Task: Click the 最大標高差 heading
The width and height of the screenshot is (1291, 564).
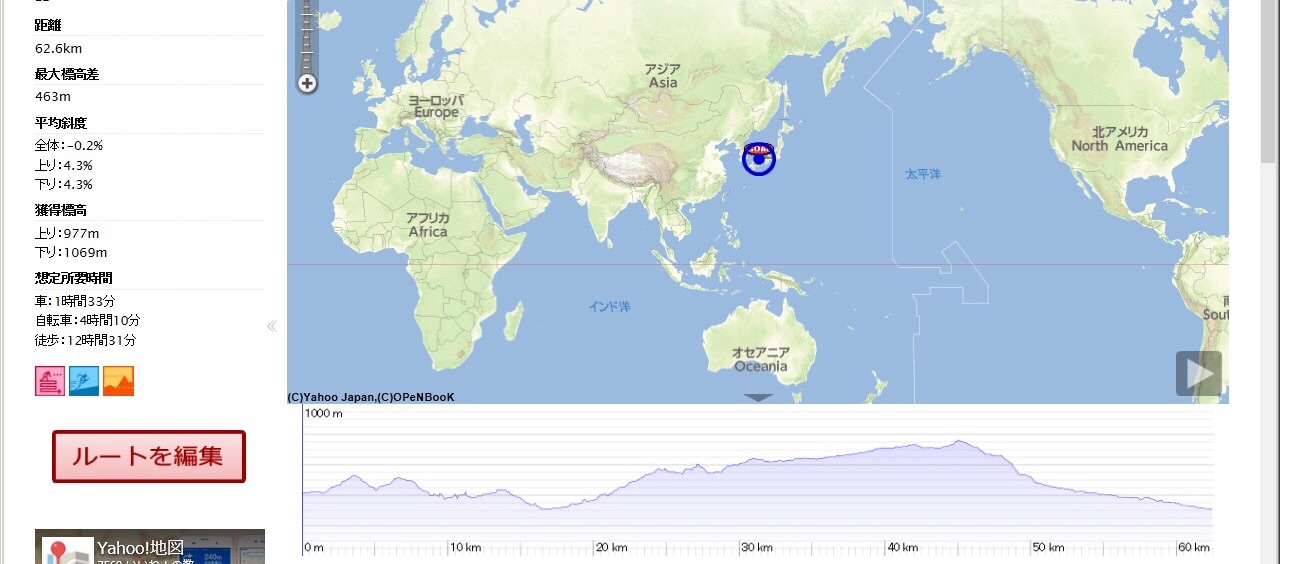Action: 66,74
